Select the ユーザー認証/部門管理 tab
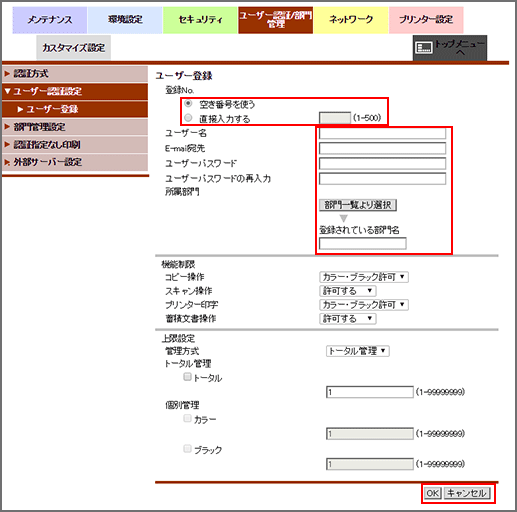 tap(275, 20)
